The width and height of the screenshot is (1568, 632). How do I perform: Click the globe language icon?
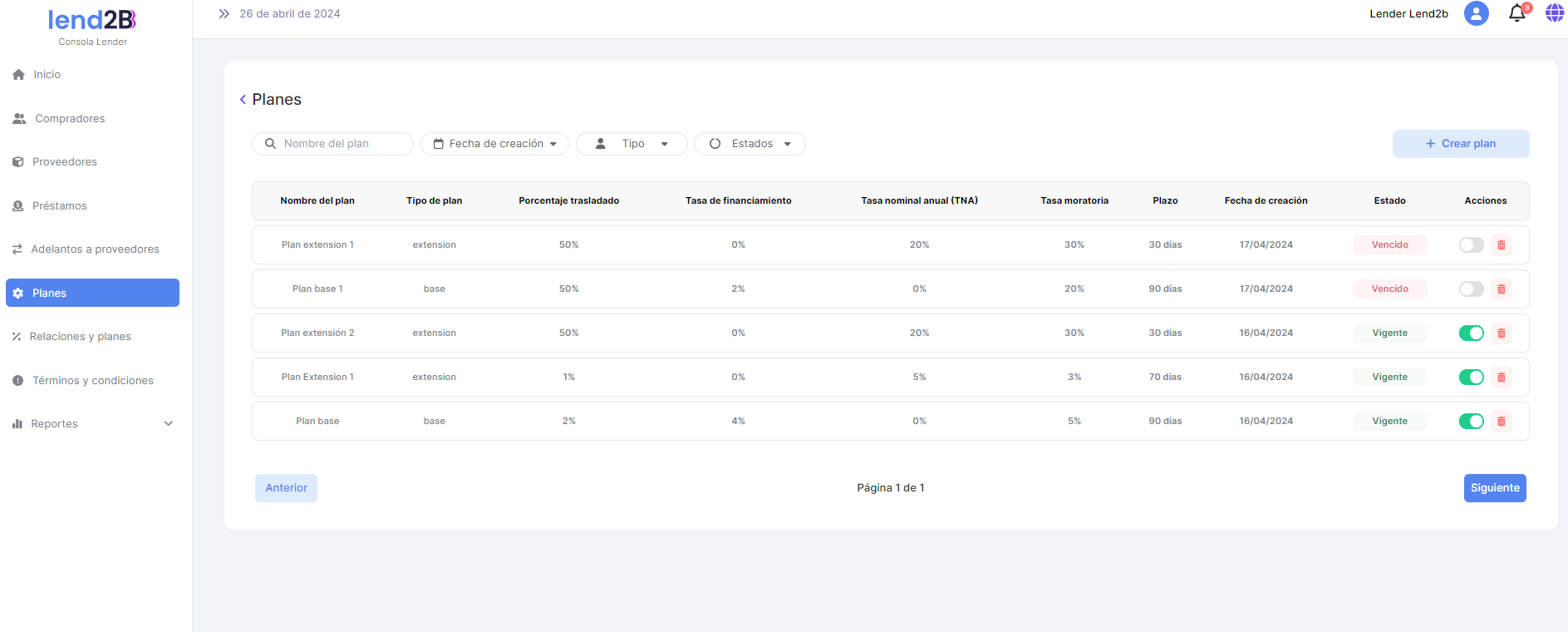[1554, 13]
